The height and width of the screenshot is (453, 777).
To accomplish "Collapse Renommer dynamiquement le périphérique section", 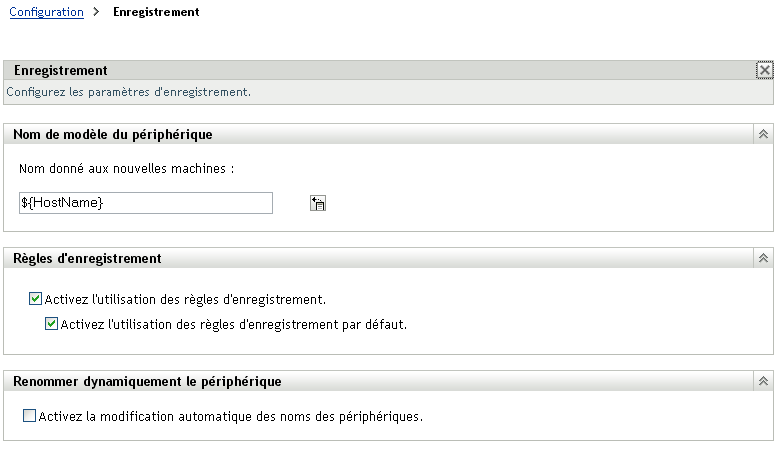I will (763, 381).
